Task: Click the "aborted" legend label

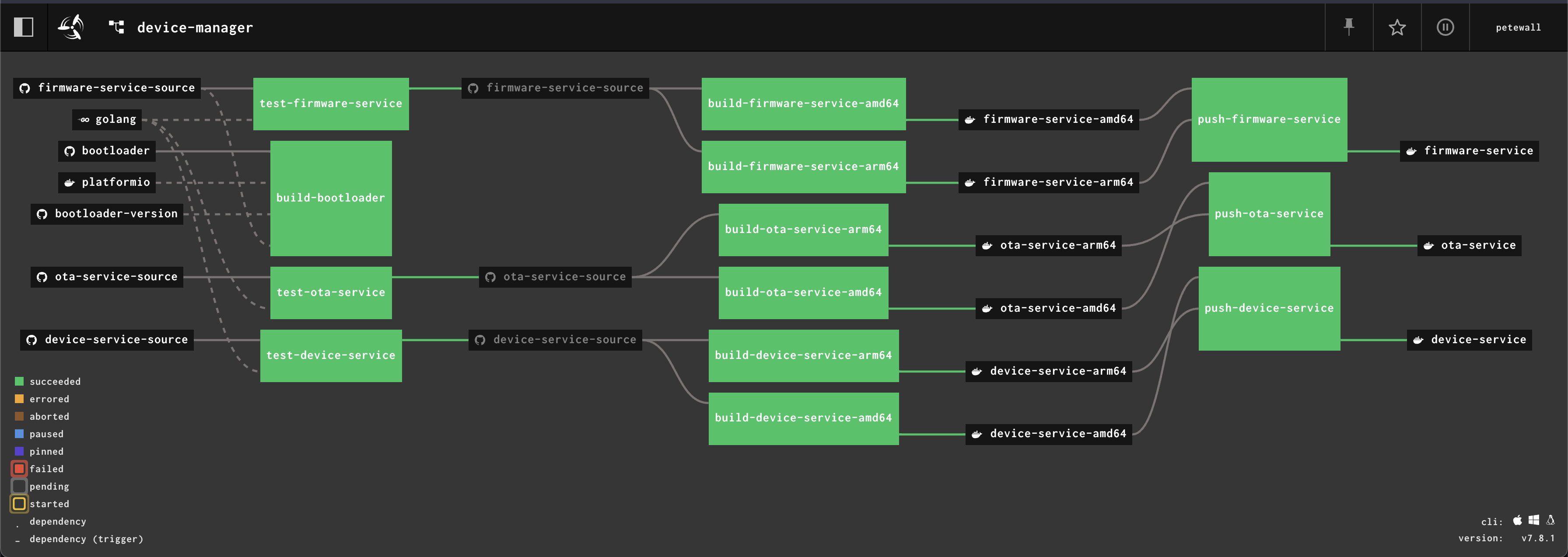Action: click(x=49, y=417)
